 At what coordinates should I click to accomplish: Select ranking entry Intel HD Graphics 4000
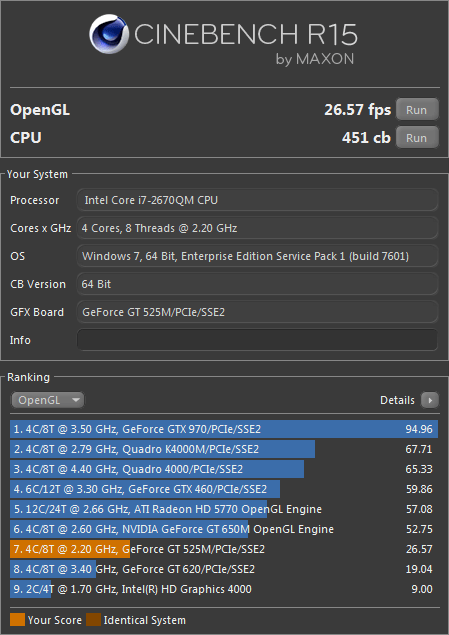point(224,589)
